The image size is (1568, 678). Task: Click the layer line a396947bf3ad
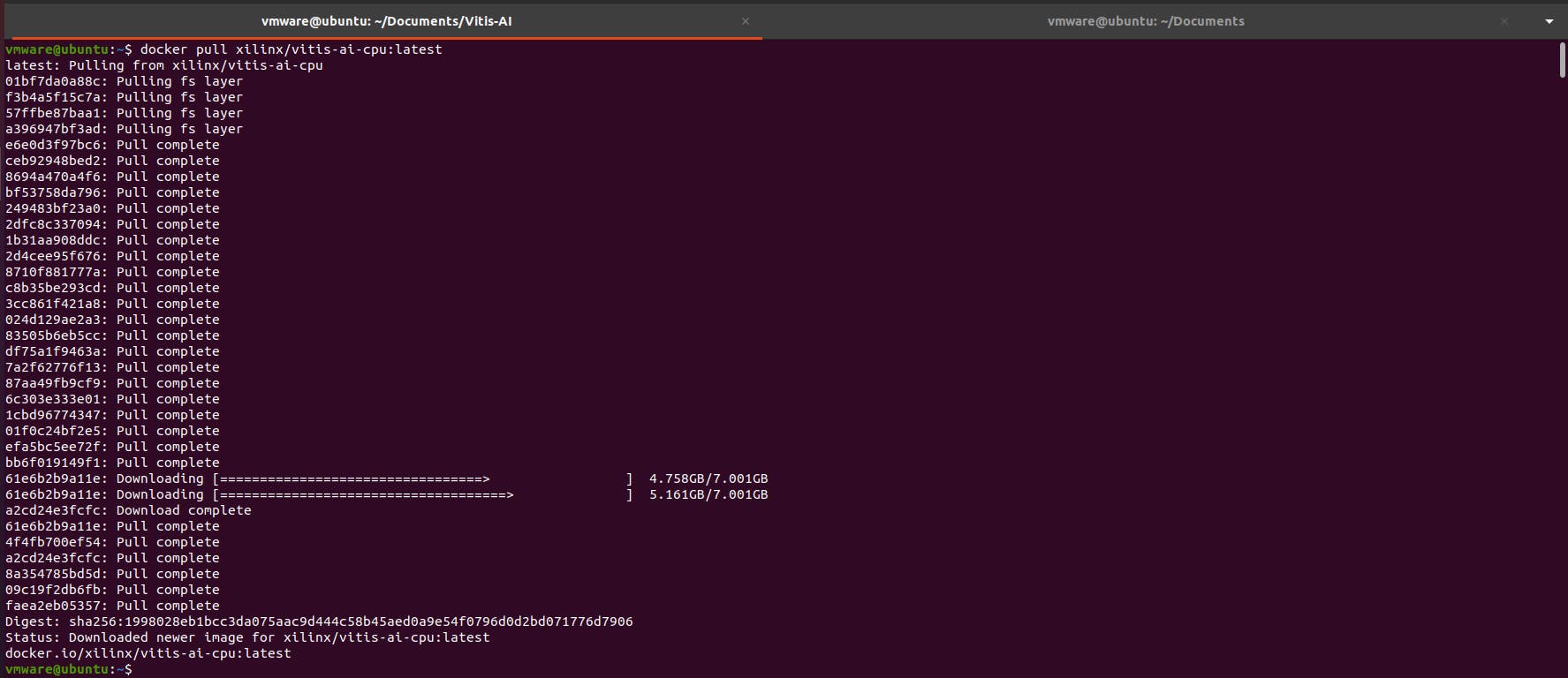124,129
